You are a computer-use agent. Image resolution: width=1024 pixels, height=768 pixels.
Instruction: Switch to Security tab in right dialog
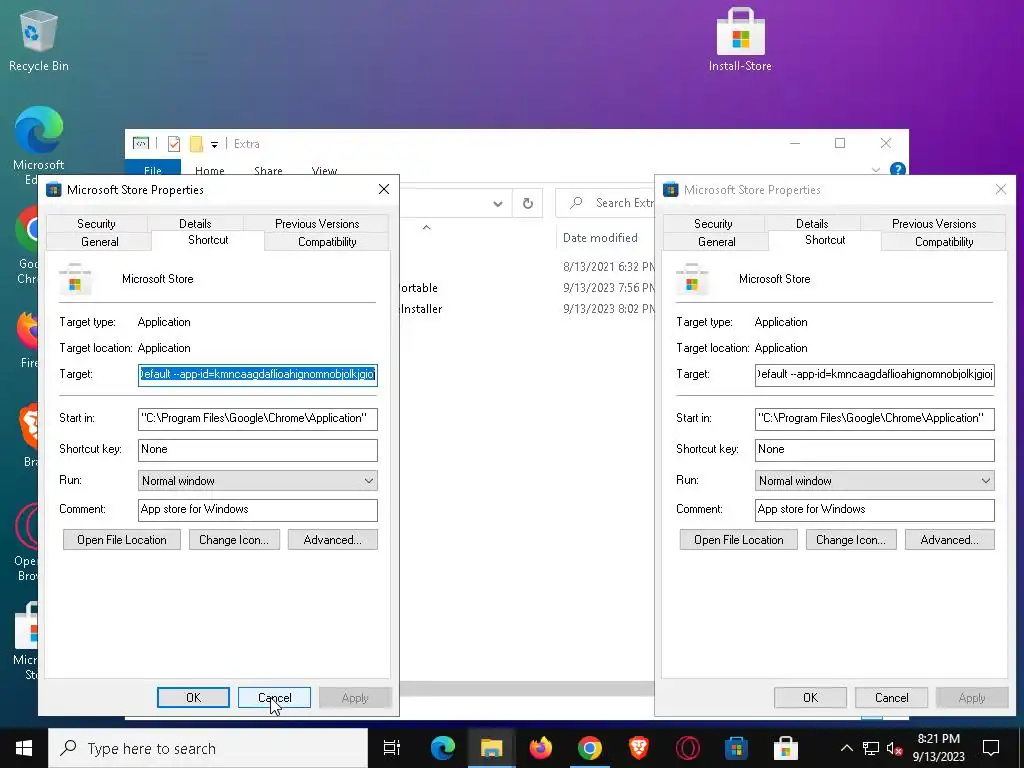click(x=712, y=223)
